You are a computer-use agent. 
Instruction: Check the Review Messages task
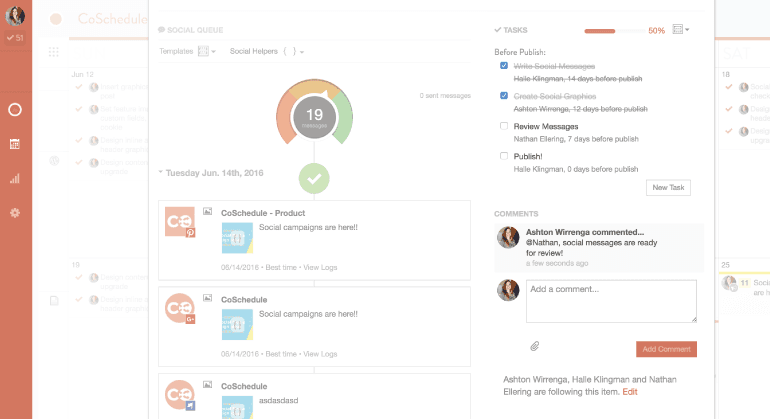pos(504,127)
